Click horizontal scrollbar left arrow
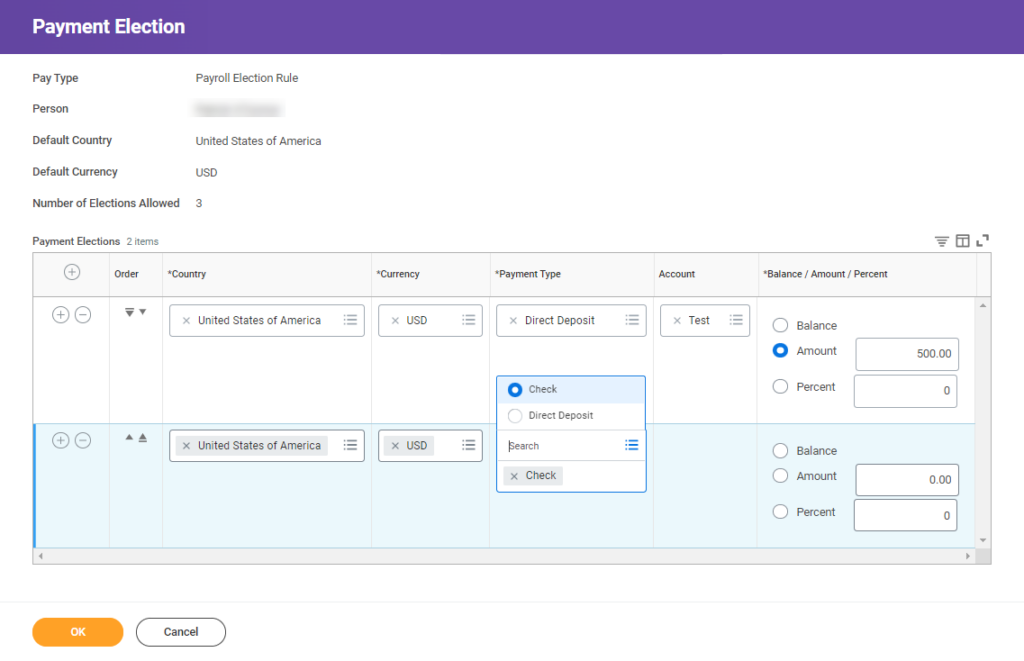The height and width of the screenshot is (661, 1024). pos(40,556)
